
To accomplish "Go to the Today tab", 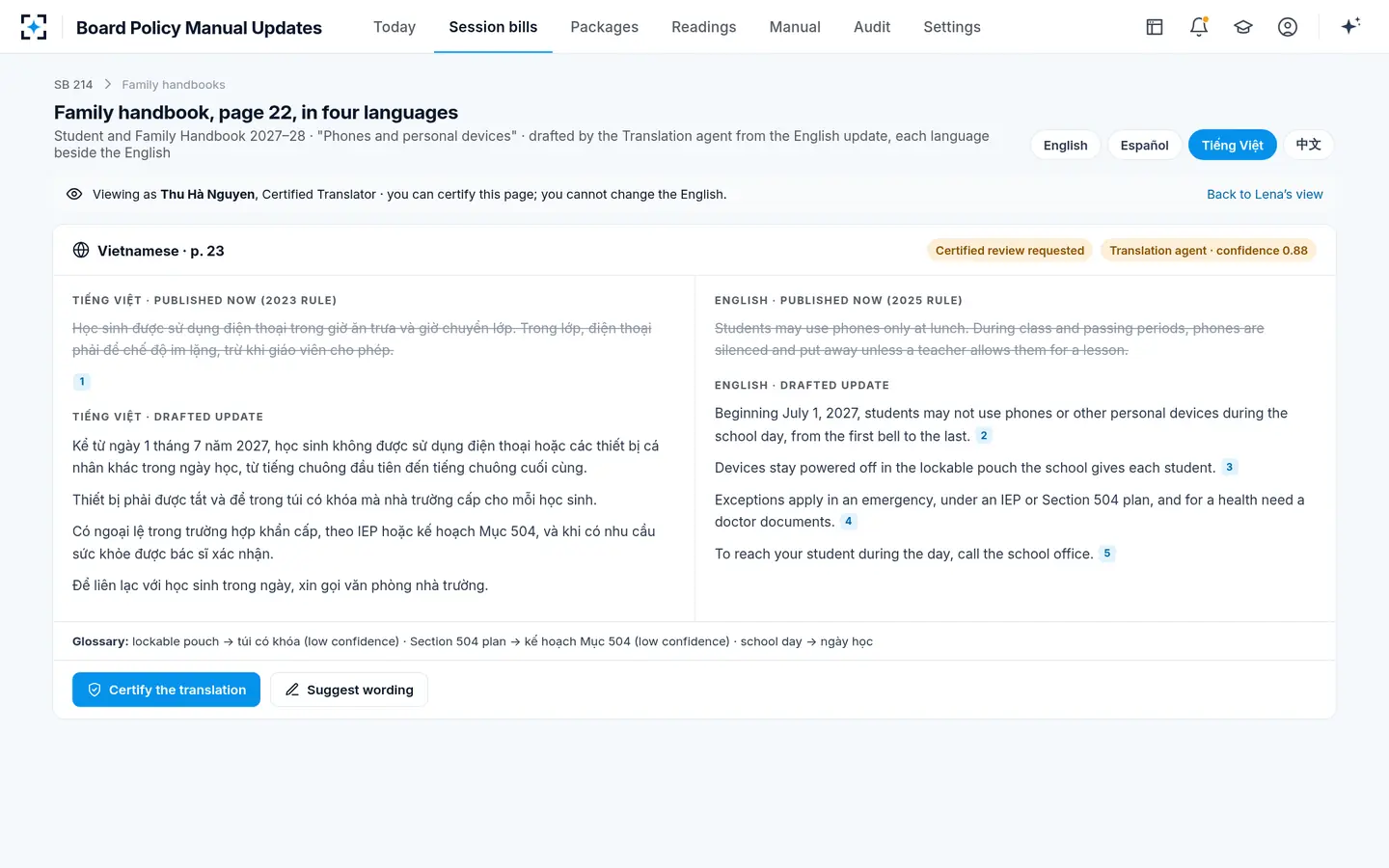I will pos(395,27).
